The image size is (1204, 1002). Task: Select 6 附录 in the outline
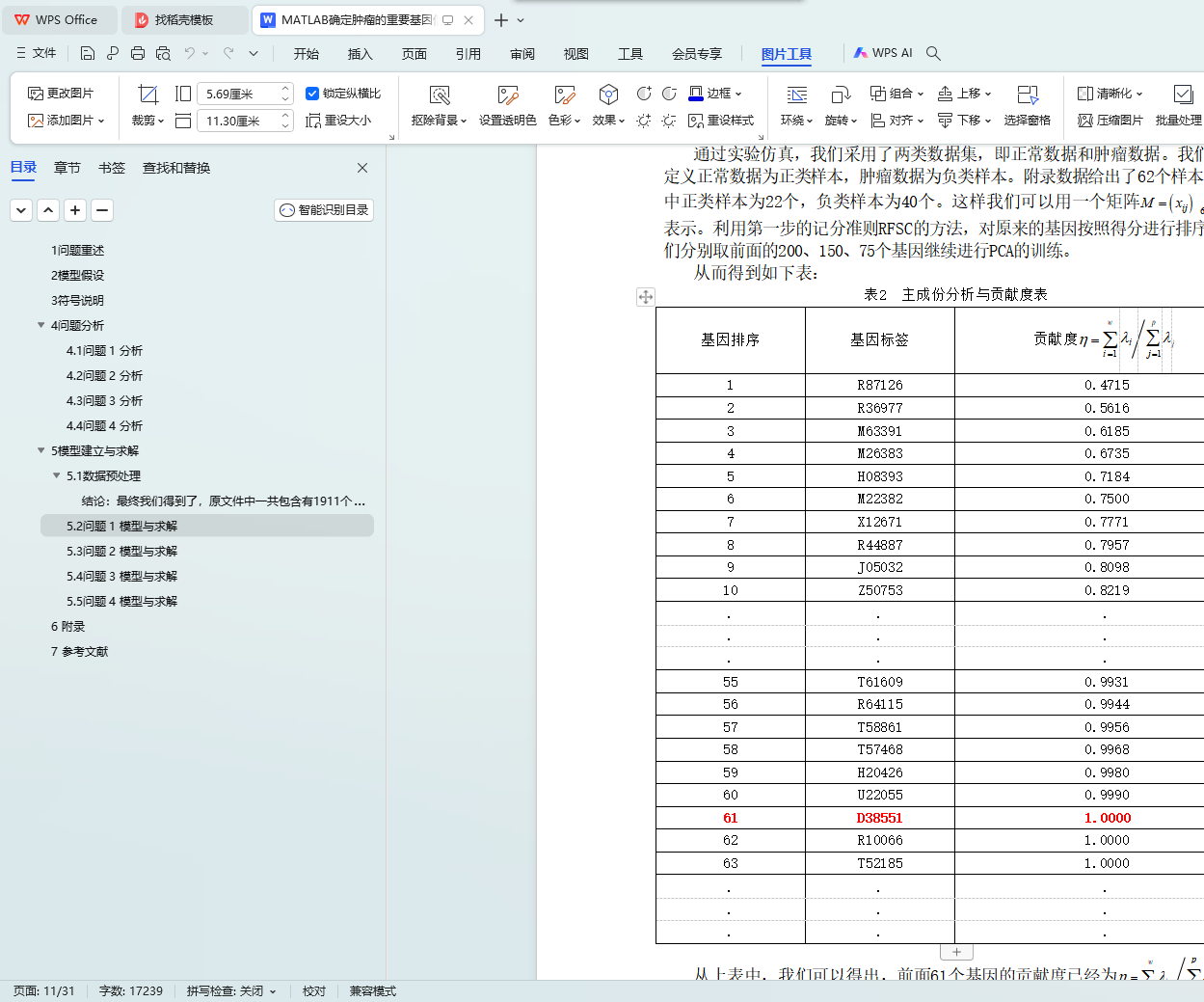pyautogui.click(x=67, y=626)
